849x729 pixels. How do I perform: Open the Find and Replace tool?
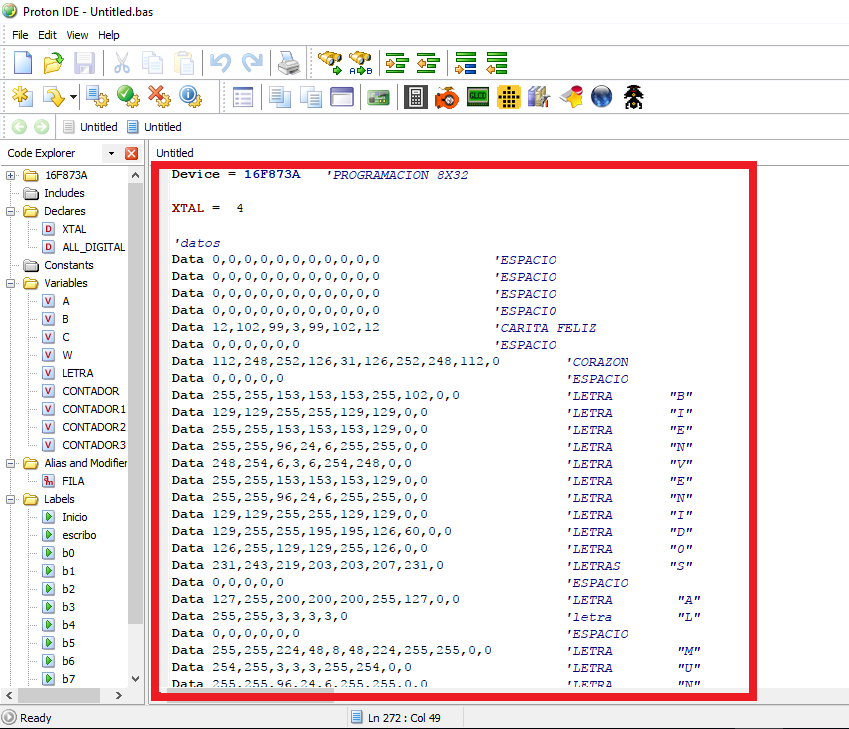(359, 62)
